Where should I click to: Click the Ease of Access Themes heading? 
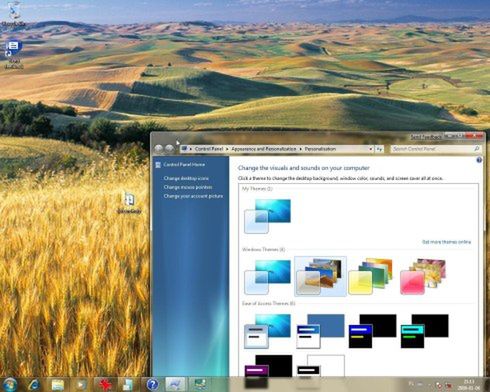(268, 304)
